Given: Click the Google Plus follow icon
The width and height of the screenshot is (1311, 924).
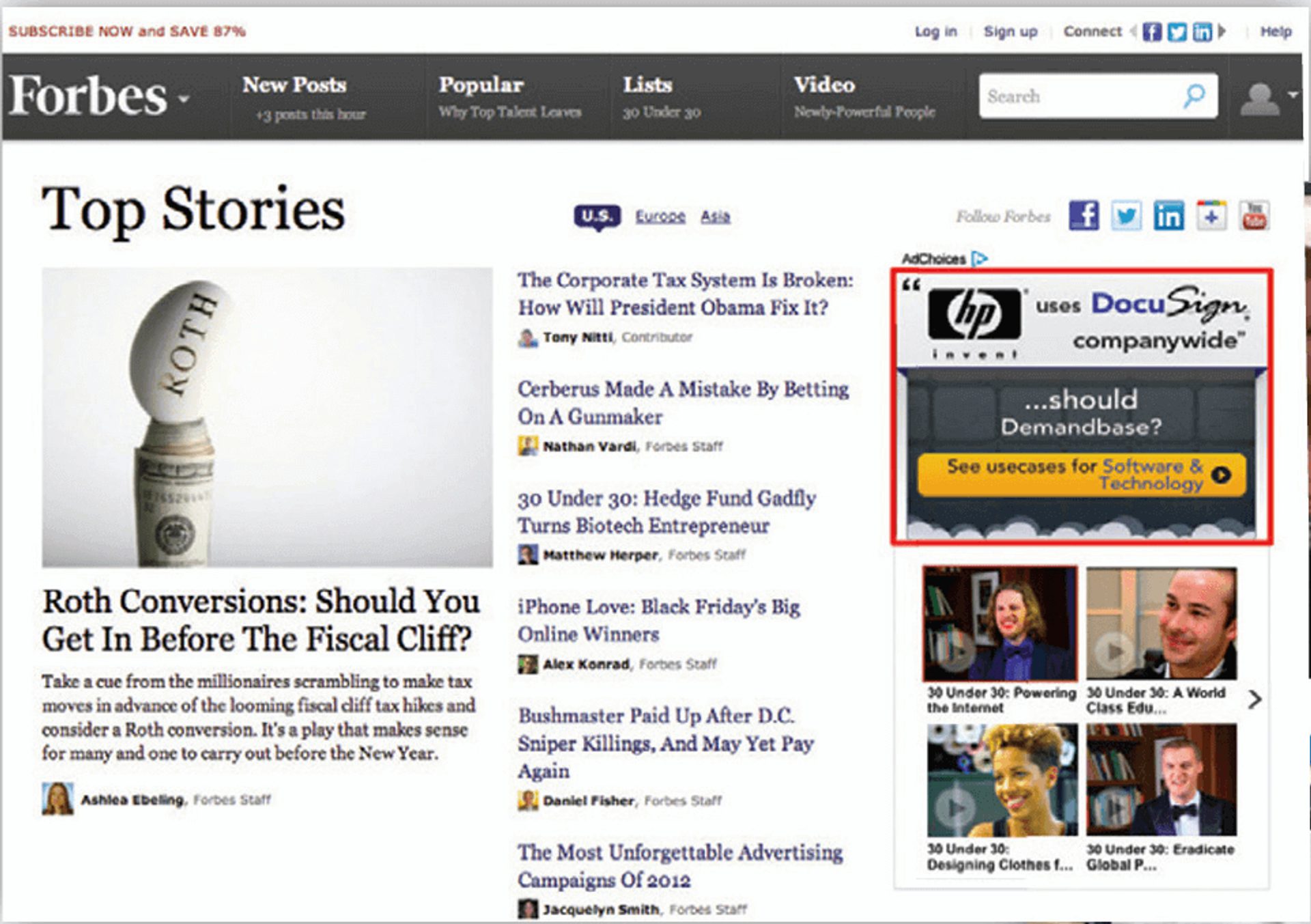Looking at the screenshot, I should click(1211, 216).
